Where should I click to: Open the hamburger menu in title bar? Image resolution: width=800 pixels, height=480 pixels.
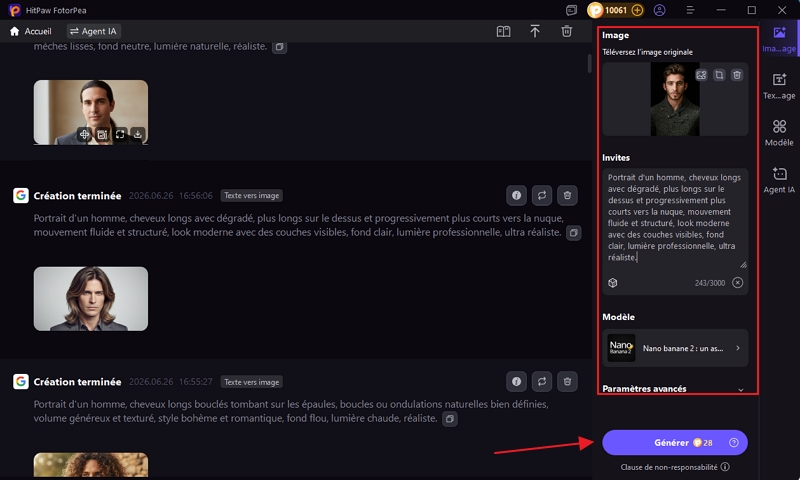click(x=690, y=10)
